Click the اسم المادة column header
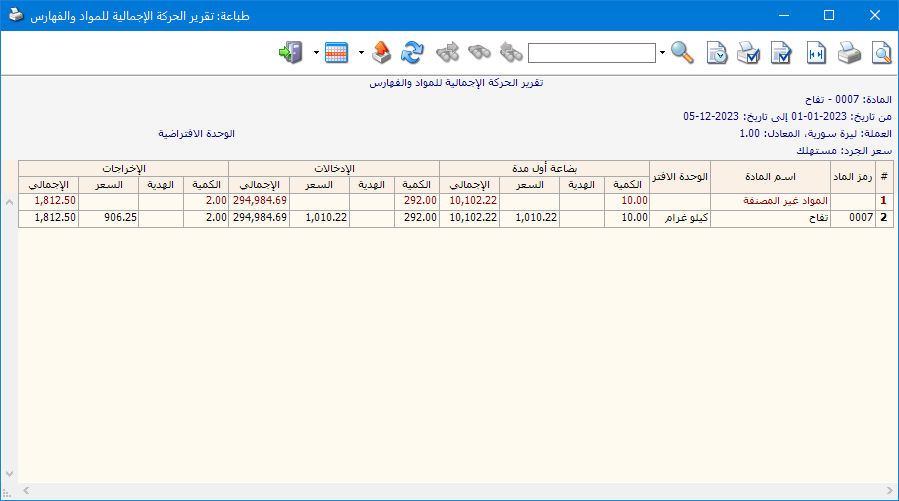Viewport: 899px width, 501px height. point(770,177)
